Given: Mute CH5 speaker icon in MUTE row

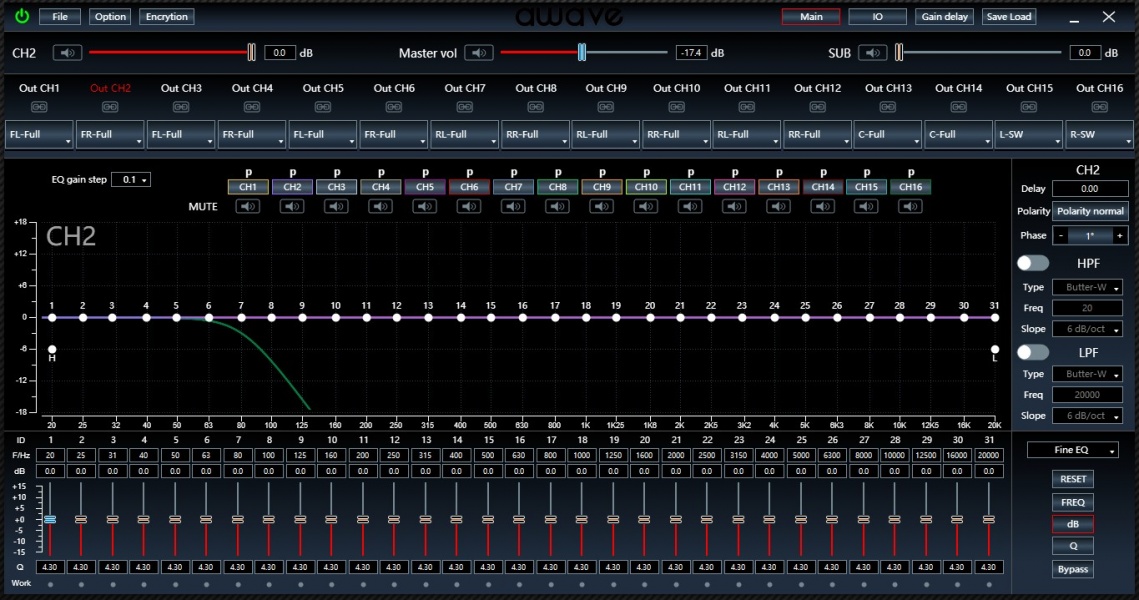Looking at the screenshot, I should [x=425, y=206].
